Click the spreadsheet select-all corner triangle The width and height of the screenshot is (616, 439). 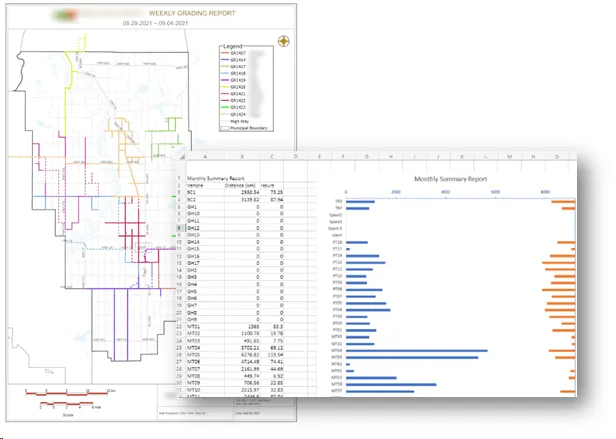[182, 156]
